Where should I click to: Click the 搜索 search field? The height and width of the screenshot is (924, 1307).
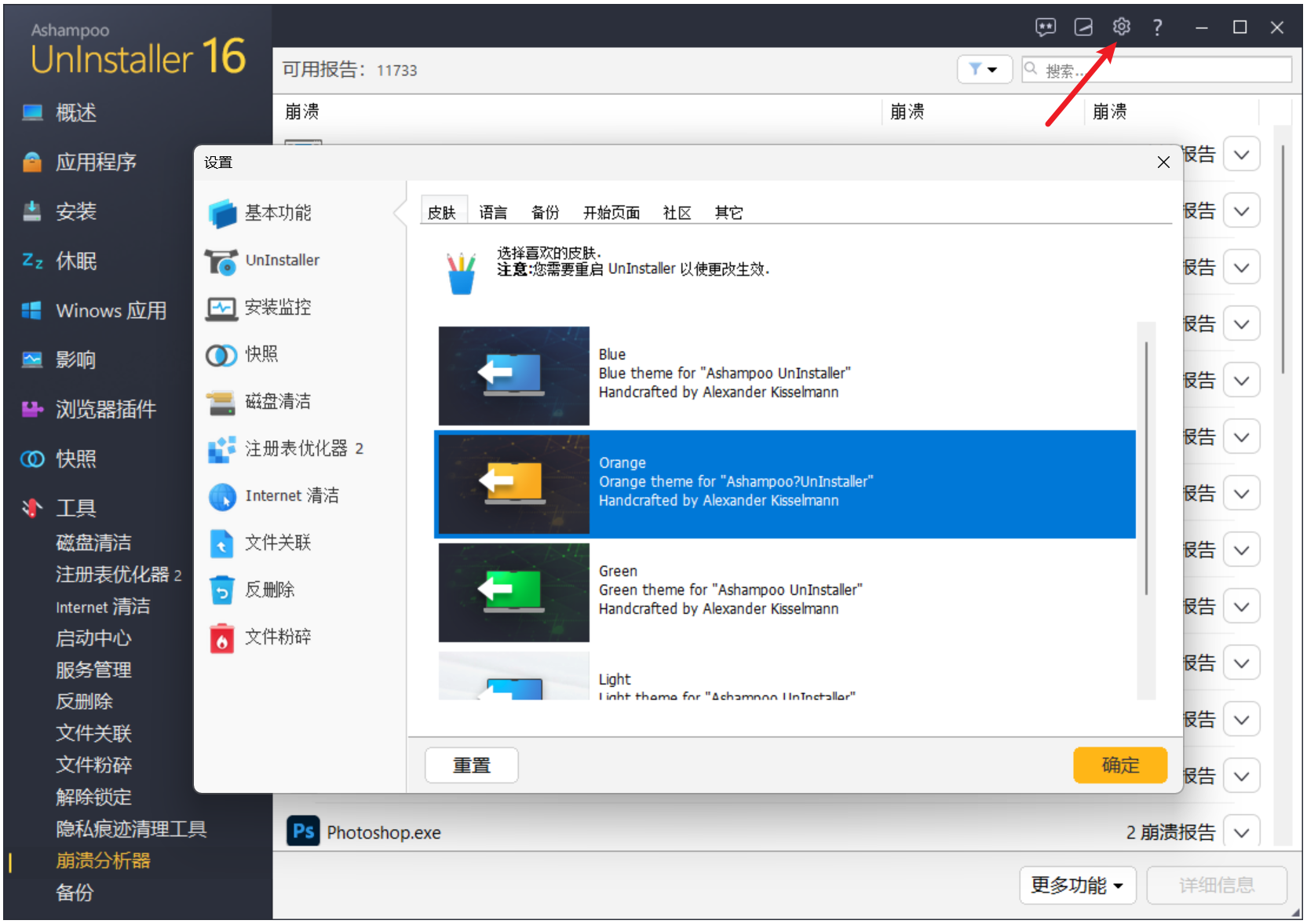[1157, 69]
